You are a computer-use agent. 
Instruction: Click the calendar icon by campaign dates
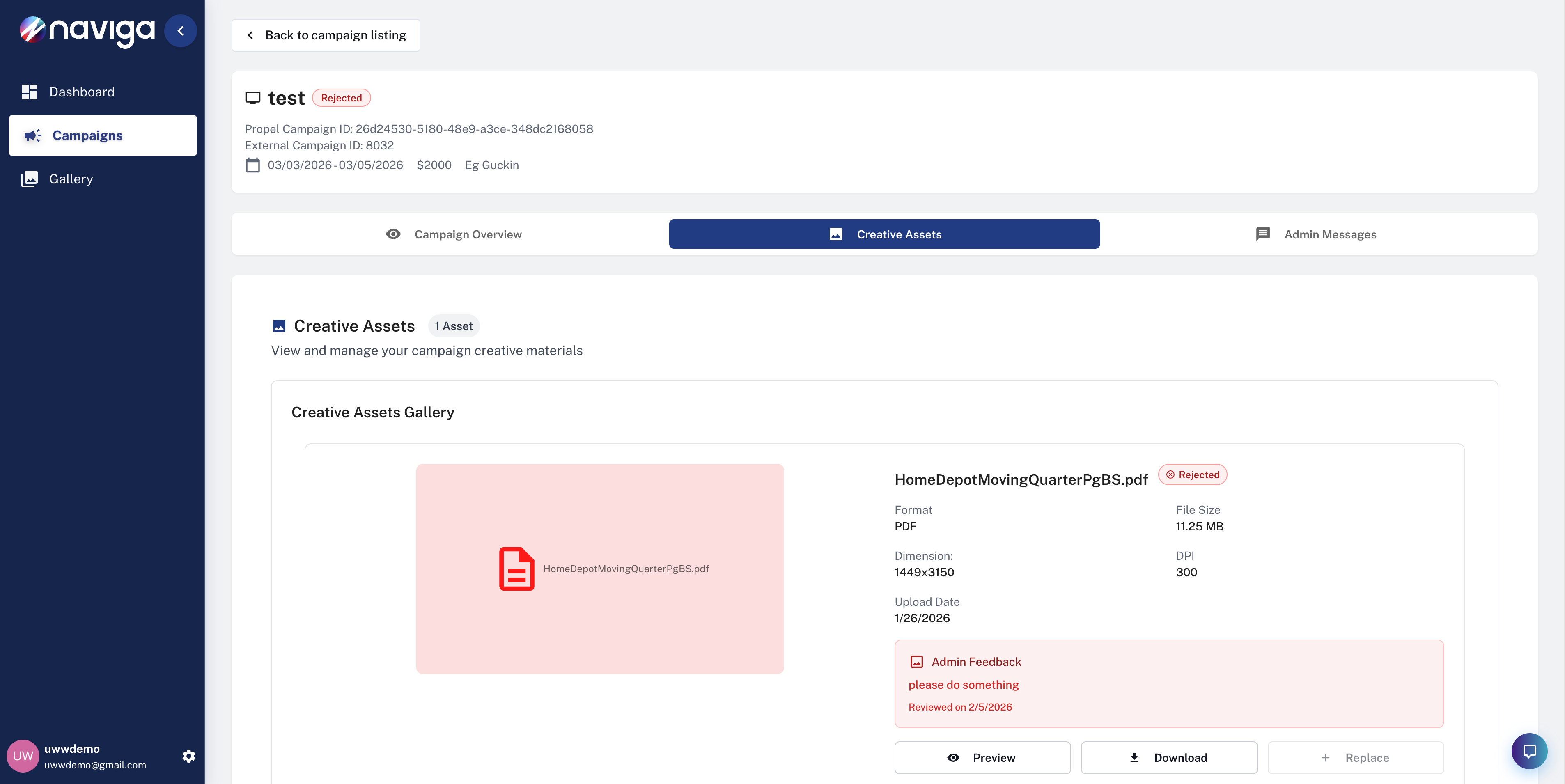point(253,165)
